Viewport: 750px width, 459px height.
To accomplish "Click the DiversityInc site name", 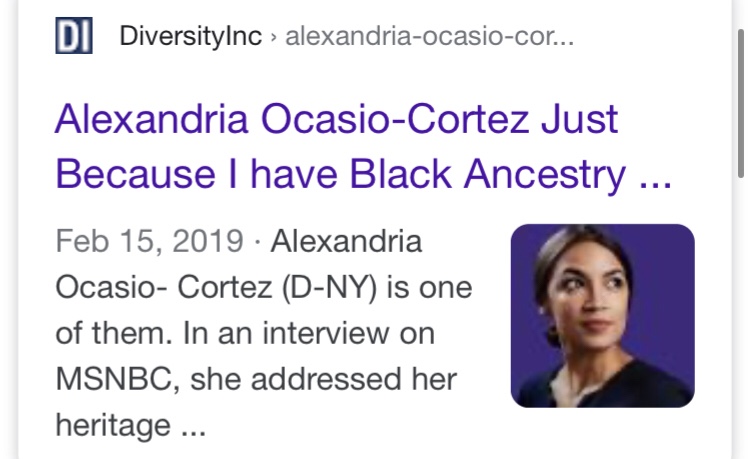I will 190,38.
